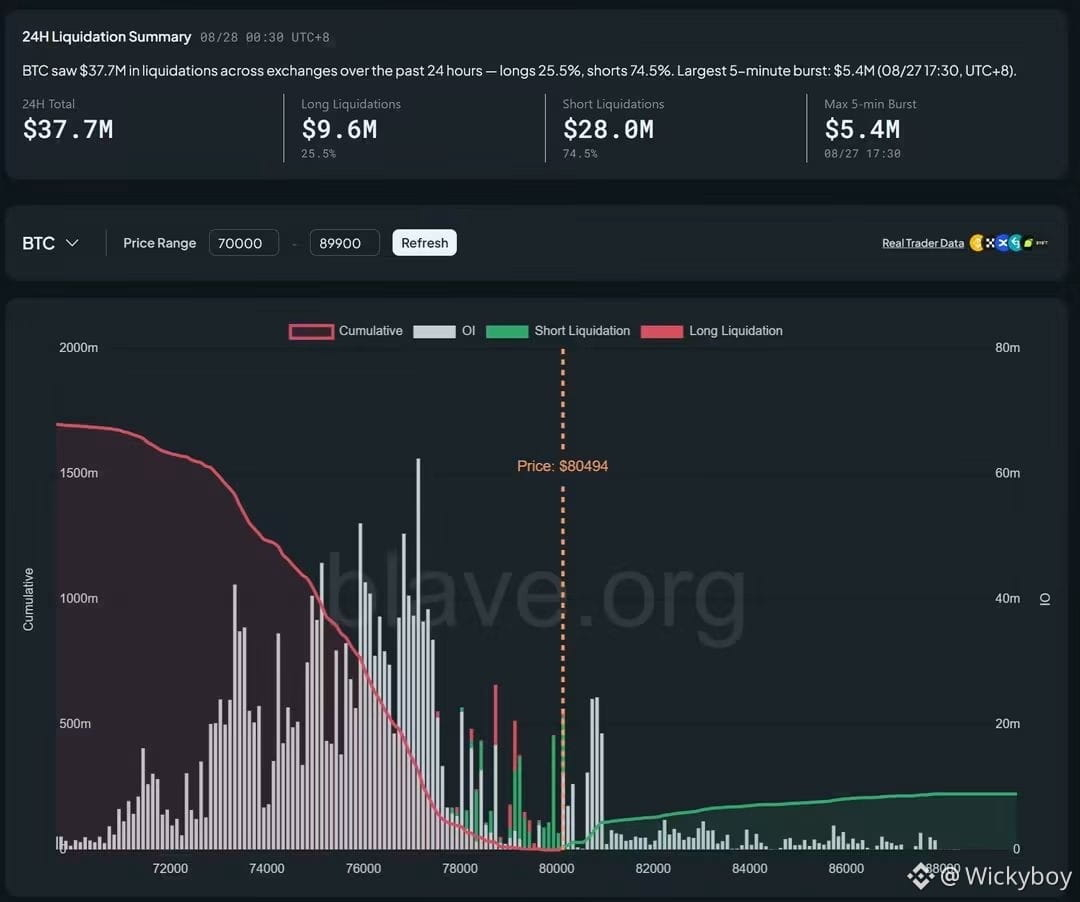Click the black-and-white OKX exchange icon

pyautogui.click(x=990, y=243)
